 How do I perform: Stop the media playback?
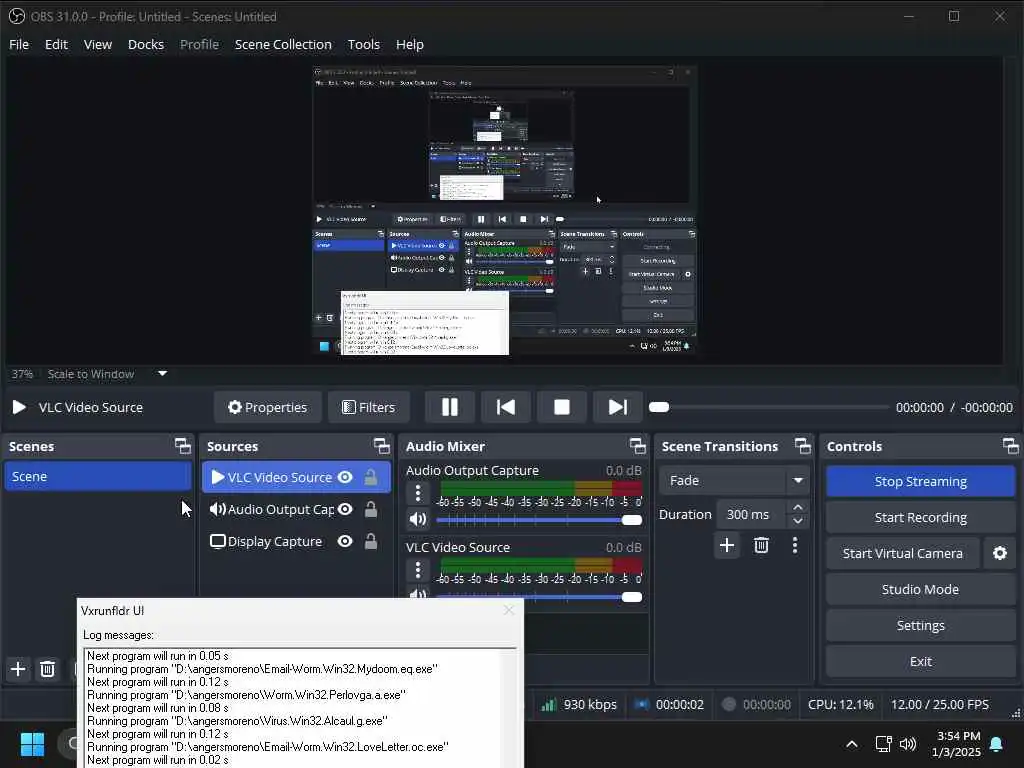click(562, 408)
